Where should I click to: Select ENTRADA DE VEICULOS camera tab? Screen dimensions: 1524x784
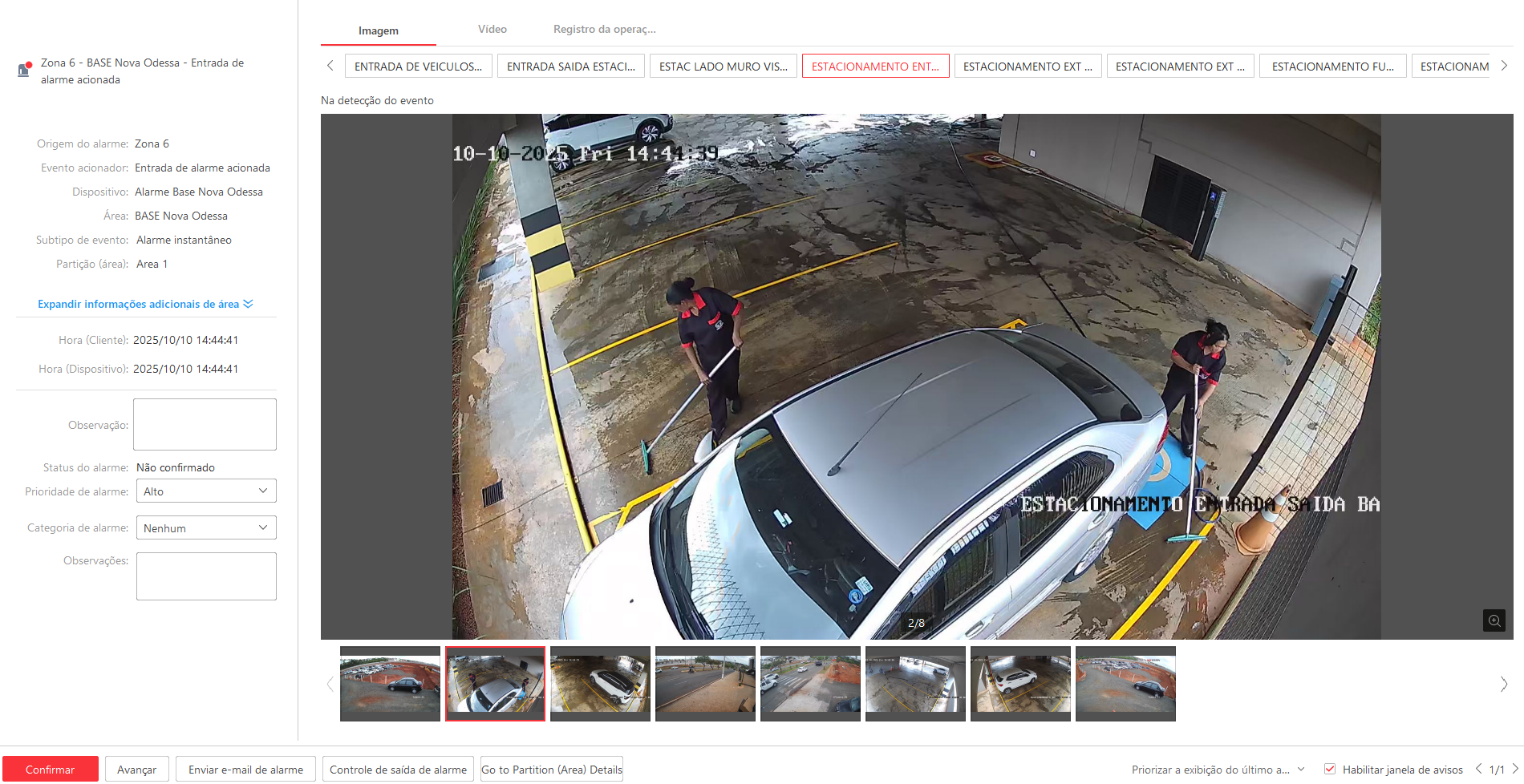[418, 67]
